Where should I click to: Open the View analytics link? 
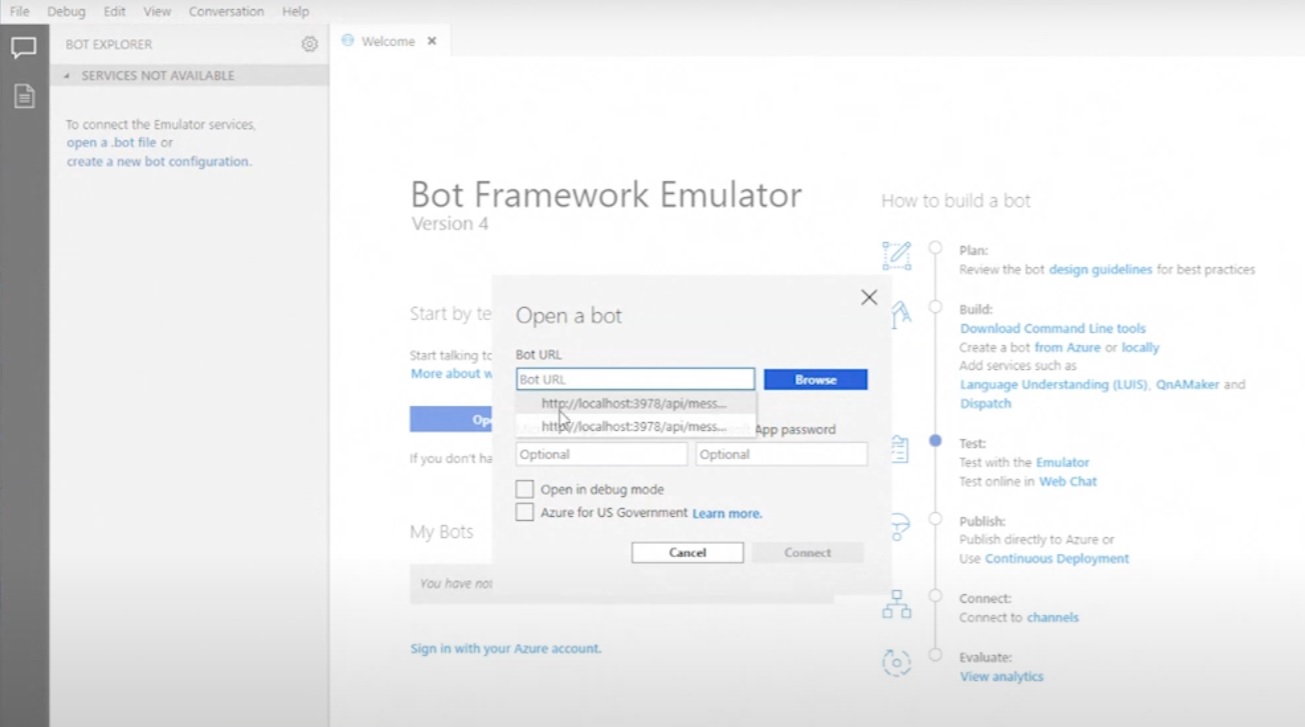pyautogui.click(x=1001, y=676)
